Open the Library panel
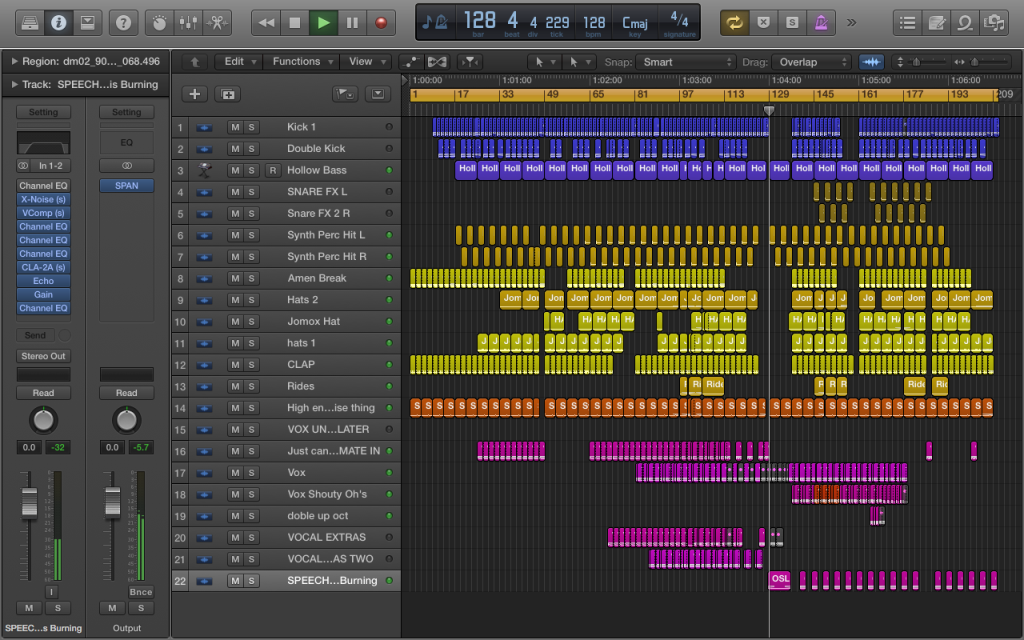Image resolution: width=1024 pixels, height=640 pixels. click(x=30, y=21)
